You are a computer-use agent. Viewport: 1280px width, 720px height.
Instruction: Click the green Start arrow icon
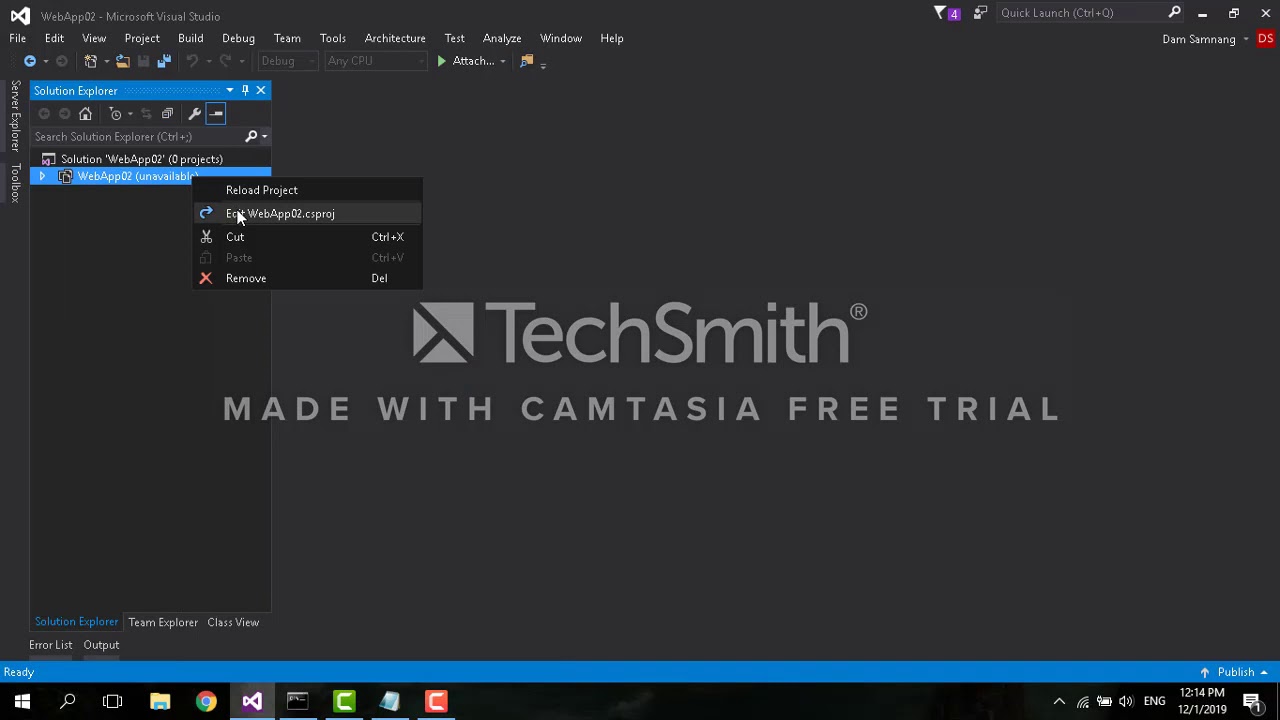(441, 61)
